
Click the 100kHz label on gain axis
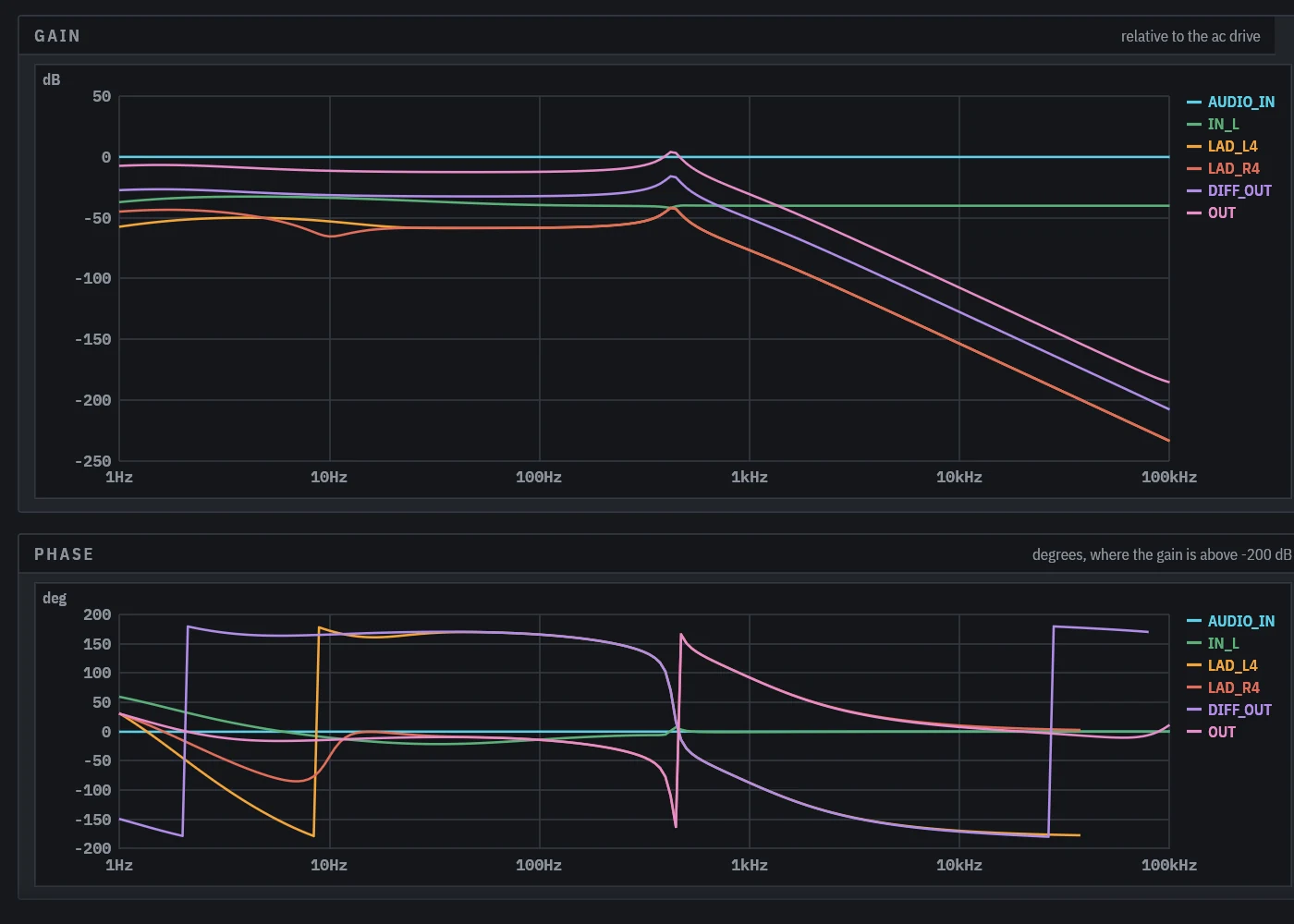click(x=1169, y=477)
